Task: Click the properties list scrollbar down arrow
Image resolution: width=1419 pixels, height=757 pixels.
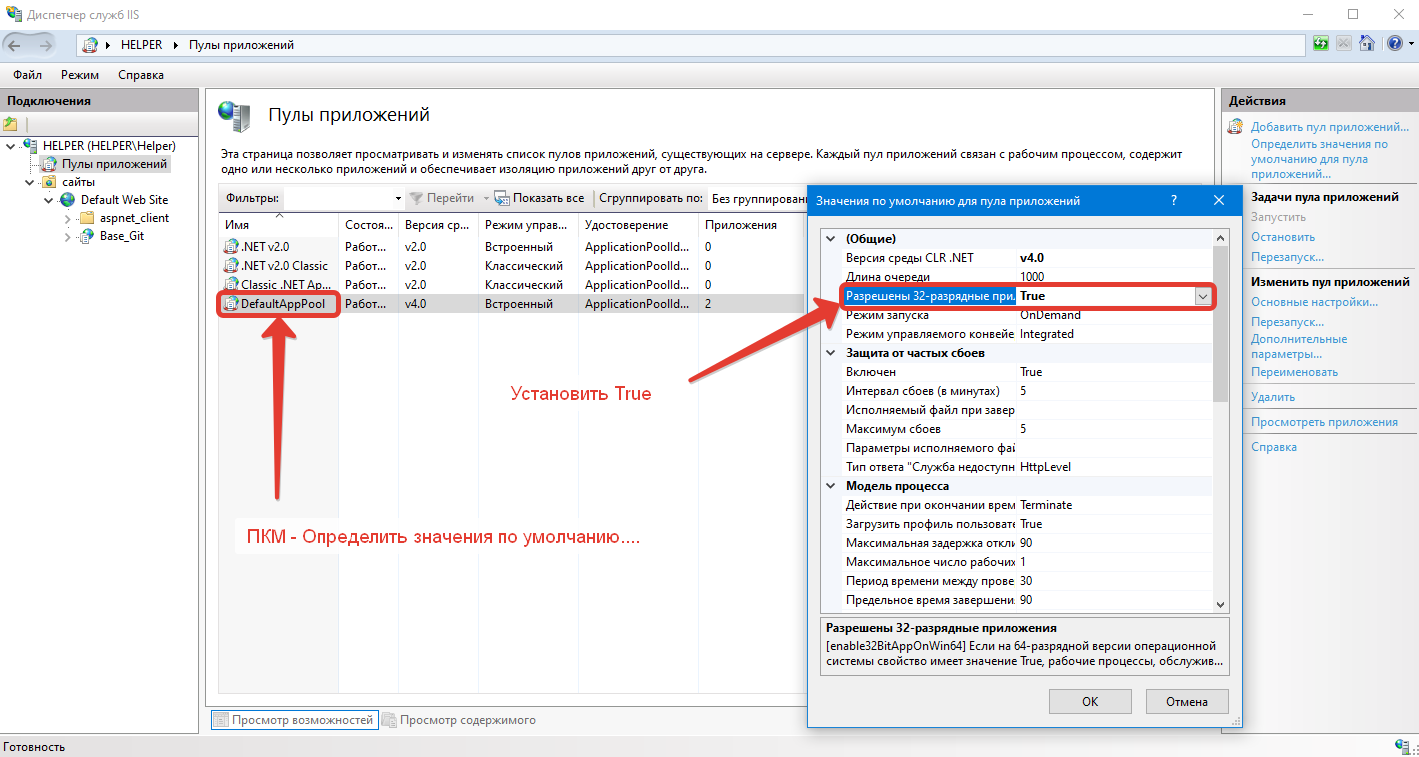Action: tap(1220, 604)
